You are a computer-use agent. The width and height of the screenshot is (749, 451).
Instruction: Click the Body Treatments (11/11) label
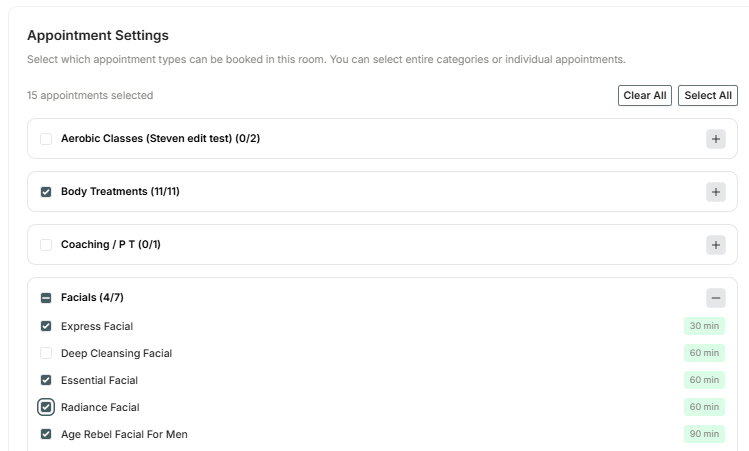click(x=120, y=192)
